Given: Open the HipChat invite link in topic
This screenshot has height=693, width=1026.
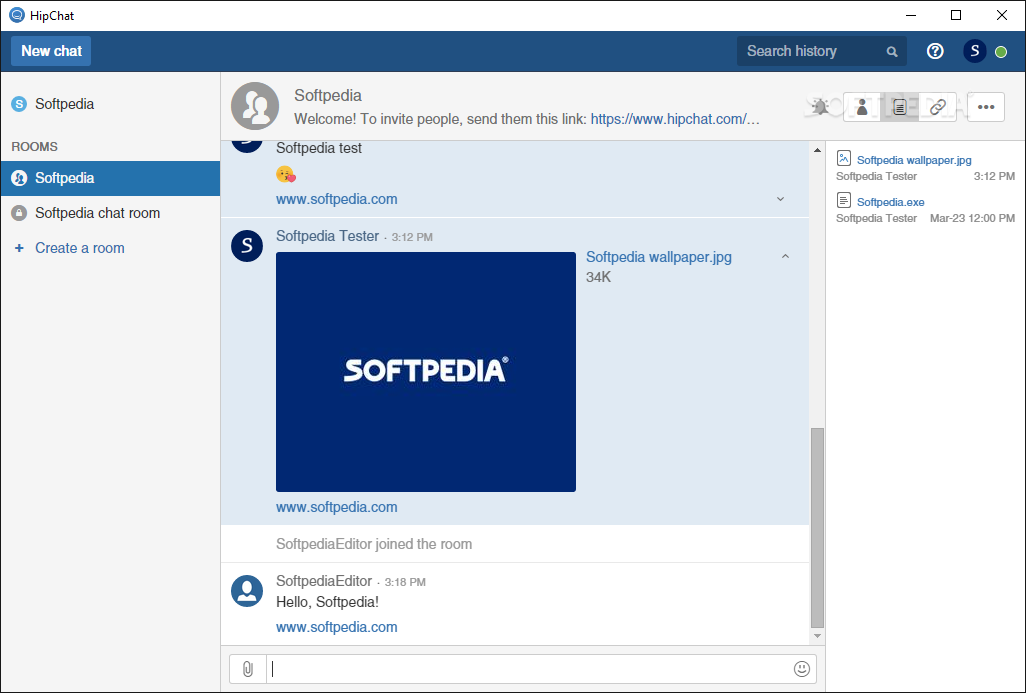Looking at the screenshot, I should 675,119.
